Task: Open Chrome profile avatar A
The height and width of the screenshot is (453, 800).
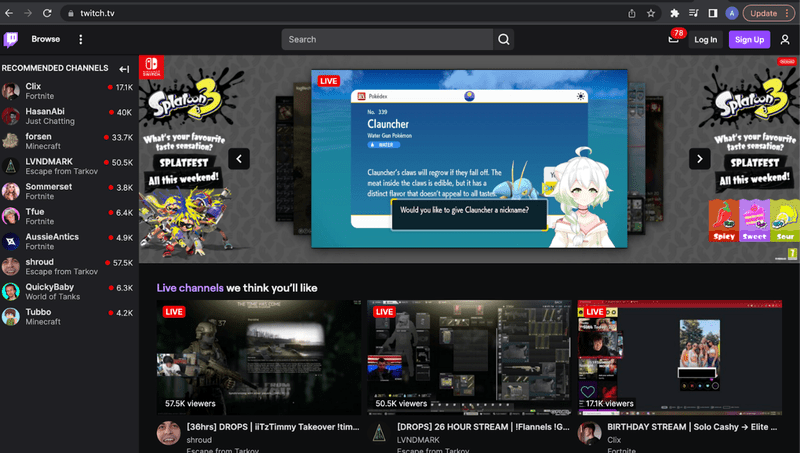Action: 732,13
